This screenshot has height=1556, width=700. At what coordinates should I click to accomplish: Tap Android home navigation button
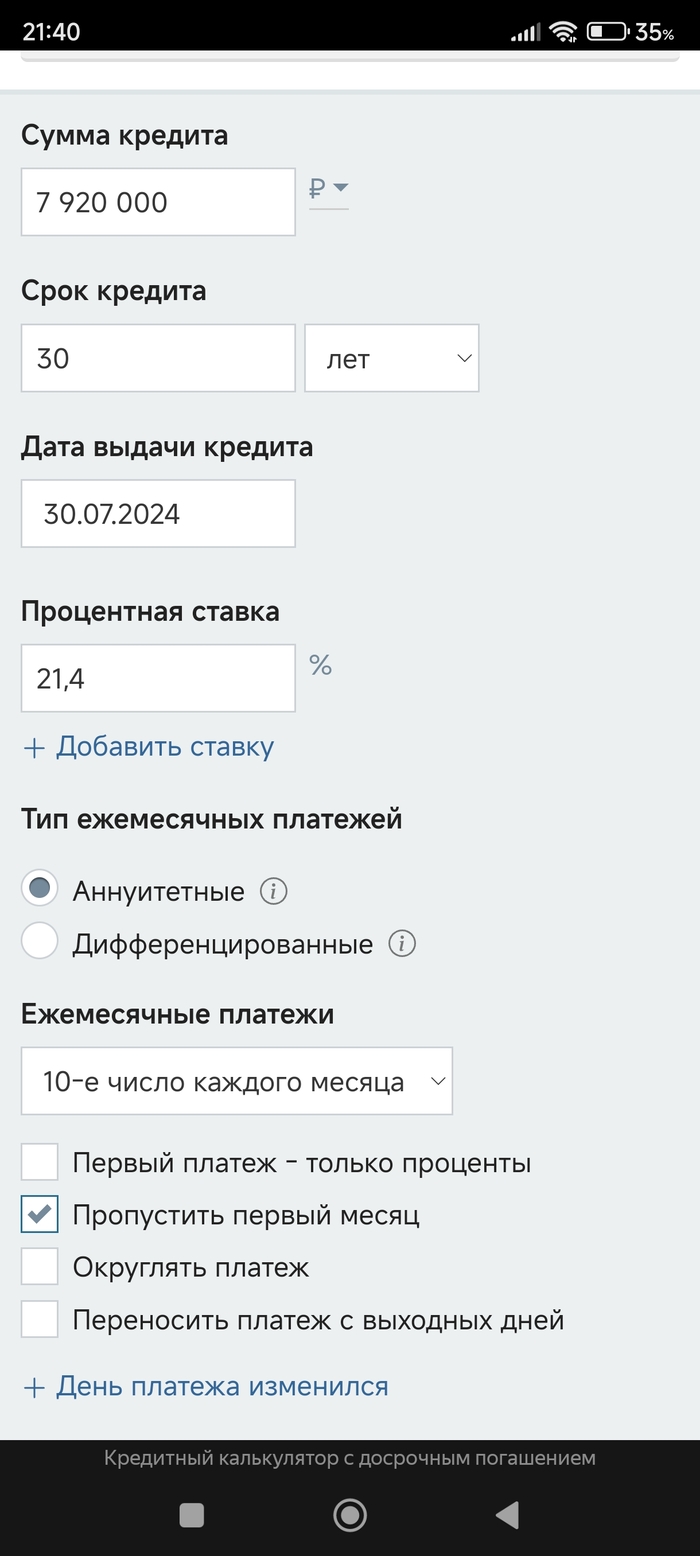pos(349,1515)
